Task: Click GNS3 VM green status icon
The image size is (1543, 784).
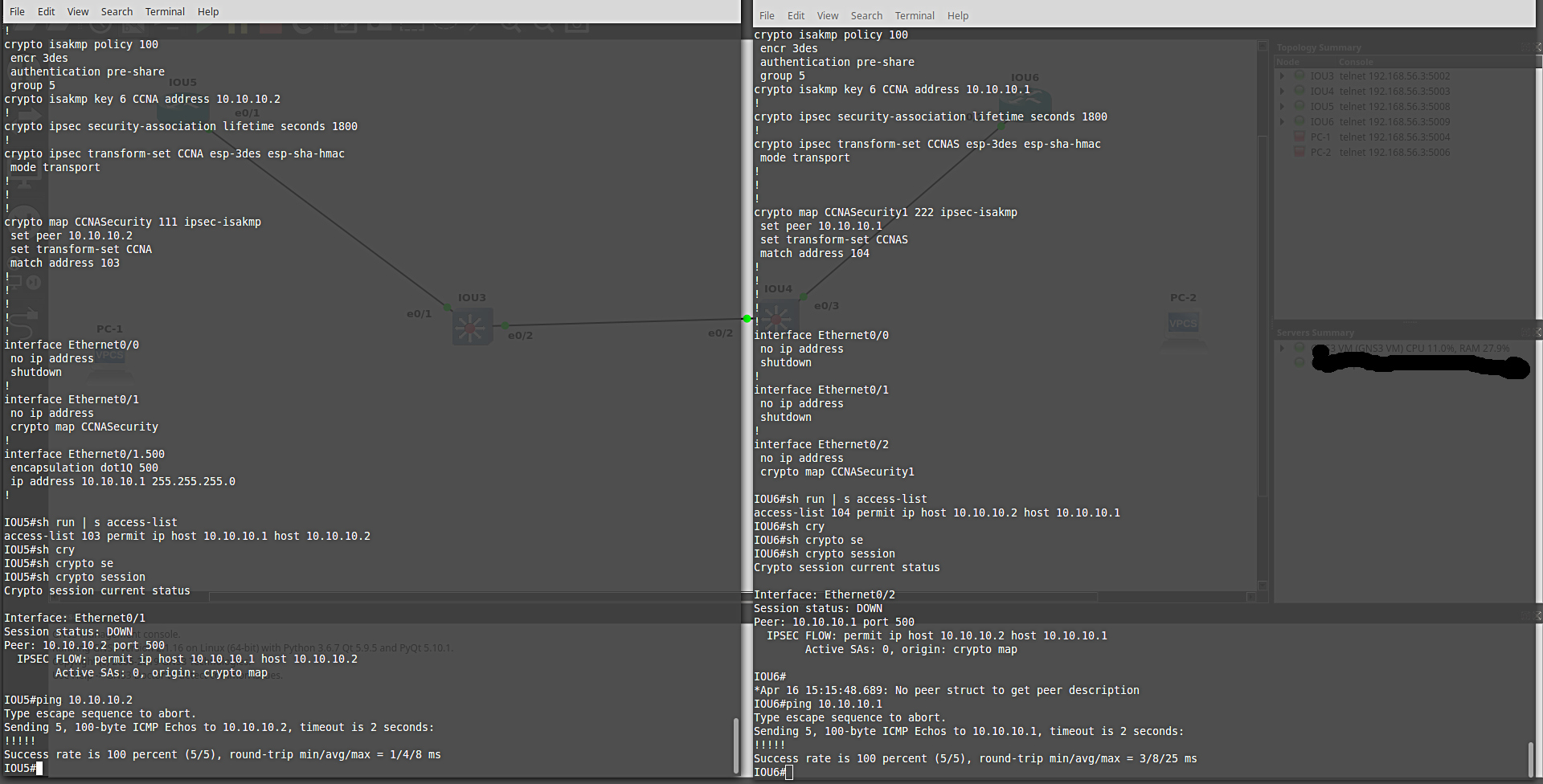Action: click(1299, 348)
